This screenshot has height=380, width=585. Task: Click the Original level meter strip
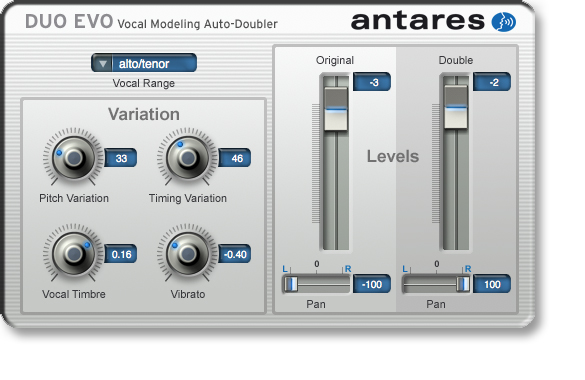(x=316, y=164)
